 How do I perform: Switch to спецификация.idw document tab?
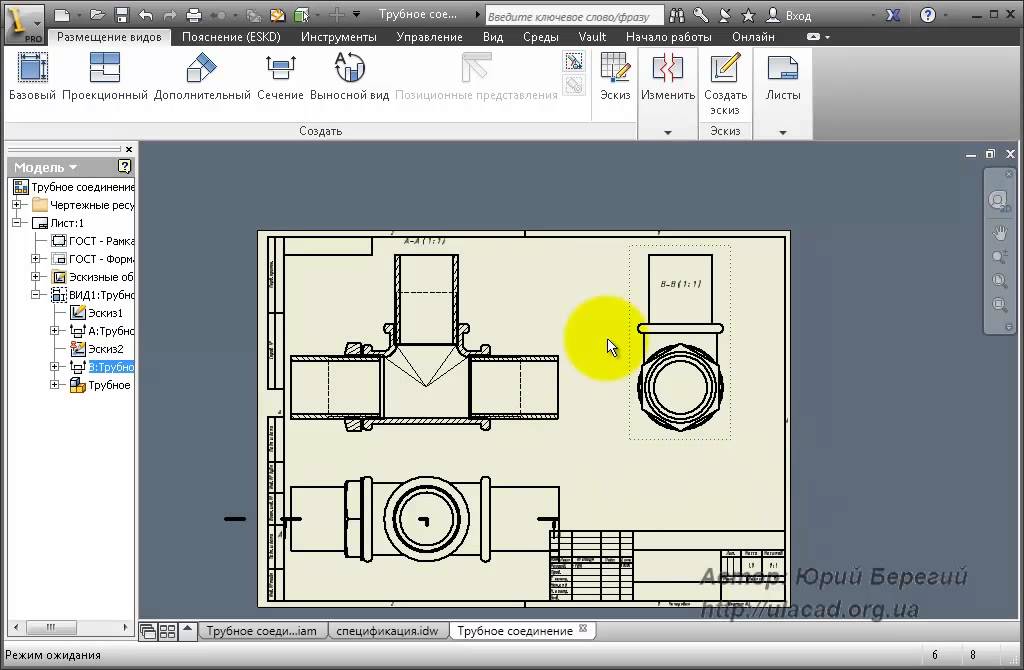click(x=387, y=631)
